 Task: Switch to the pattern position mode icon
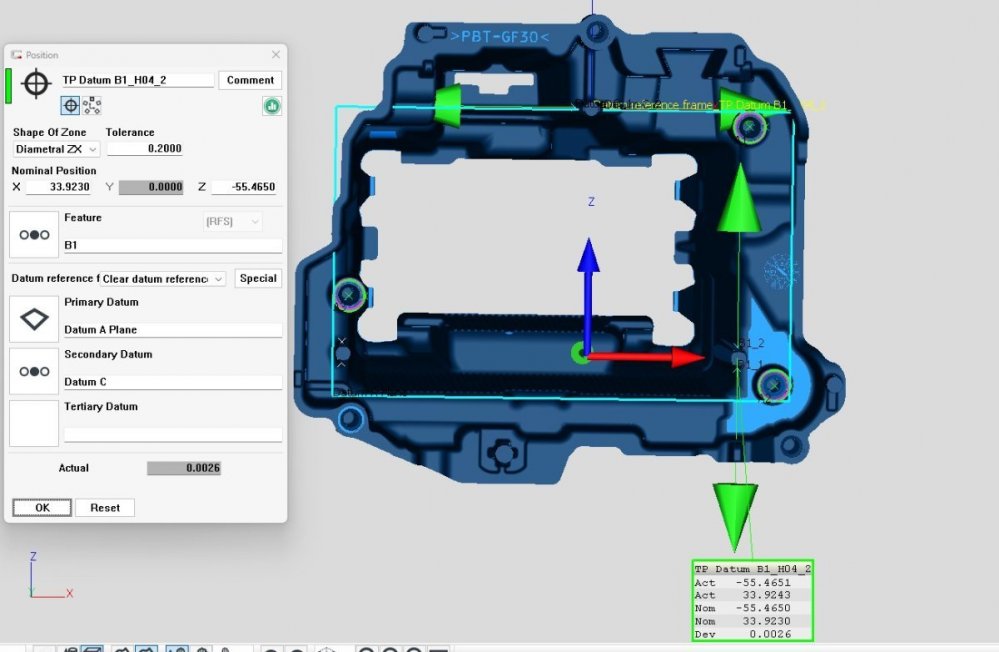pos(91,105)
